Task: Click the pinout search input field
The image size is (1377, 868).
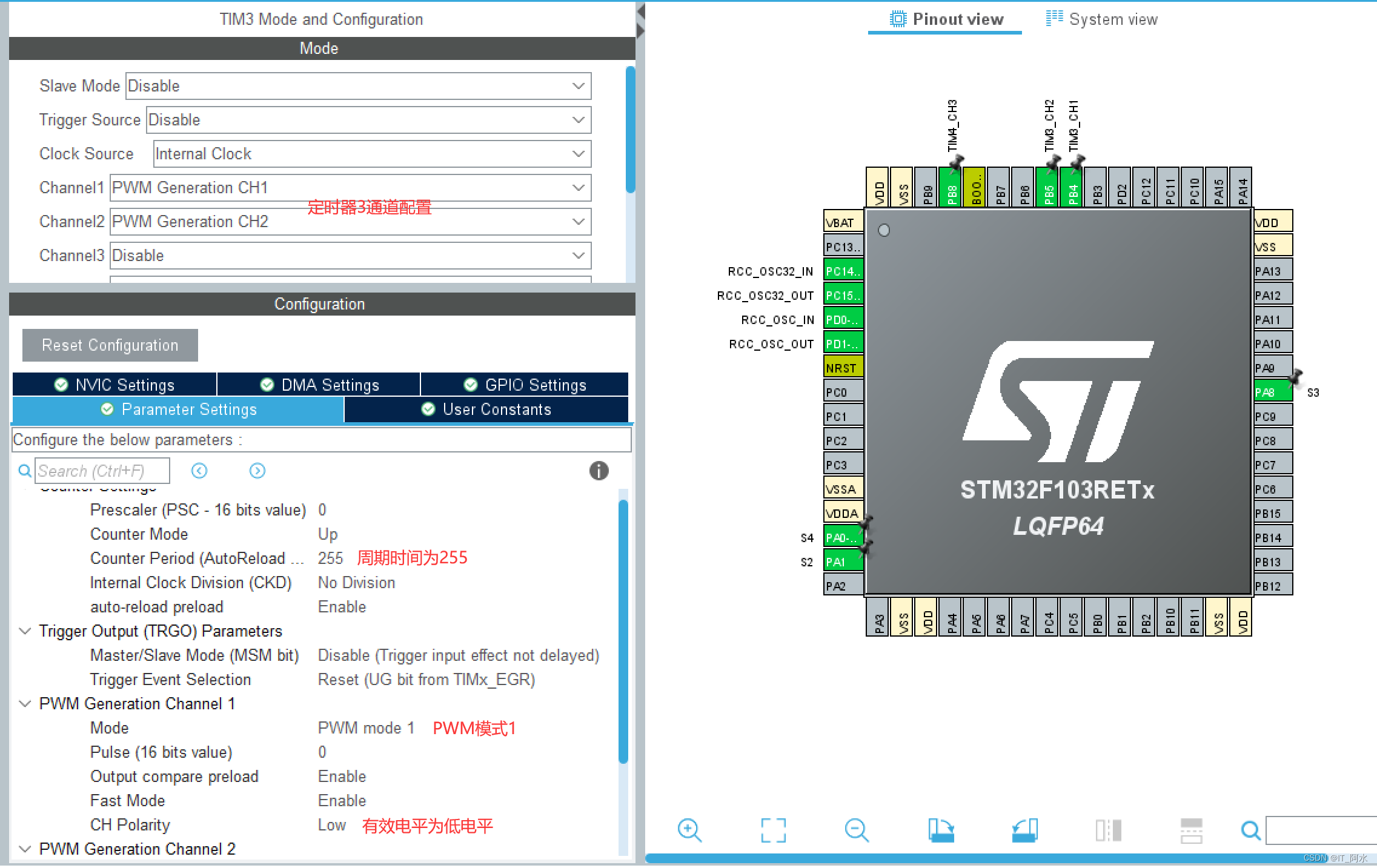Action: 1321,830
